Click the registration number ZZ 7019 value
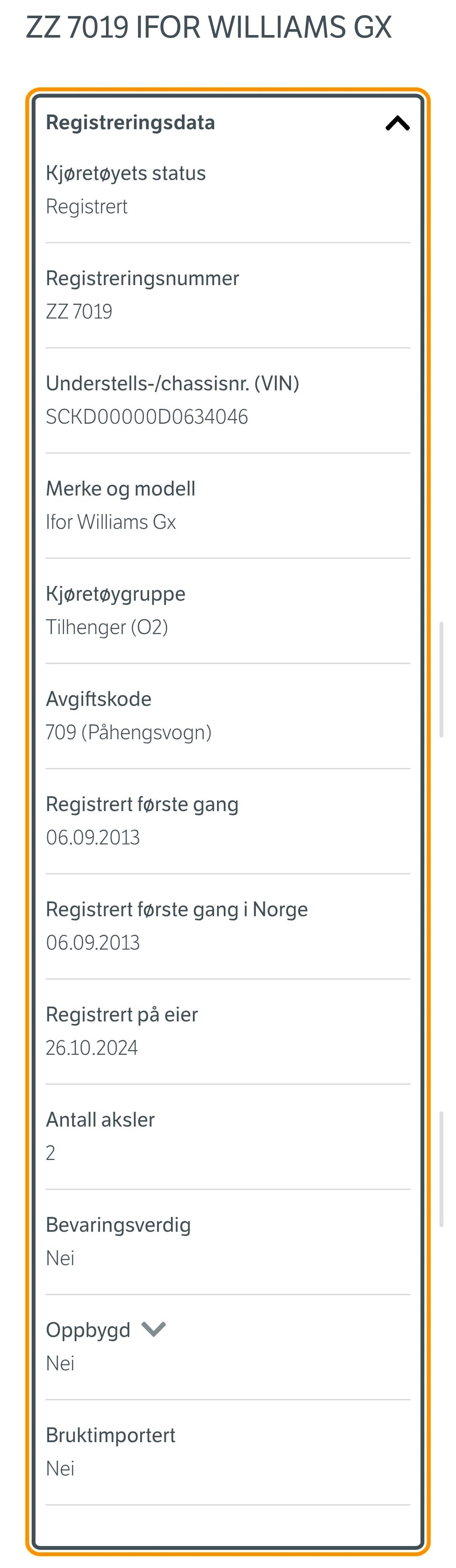 [x=79, y=311]
